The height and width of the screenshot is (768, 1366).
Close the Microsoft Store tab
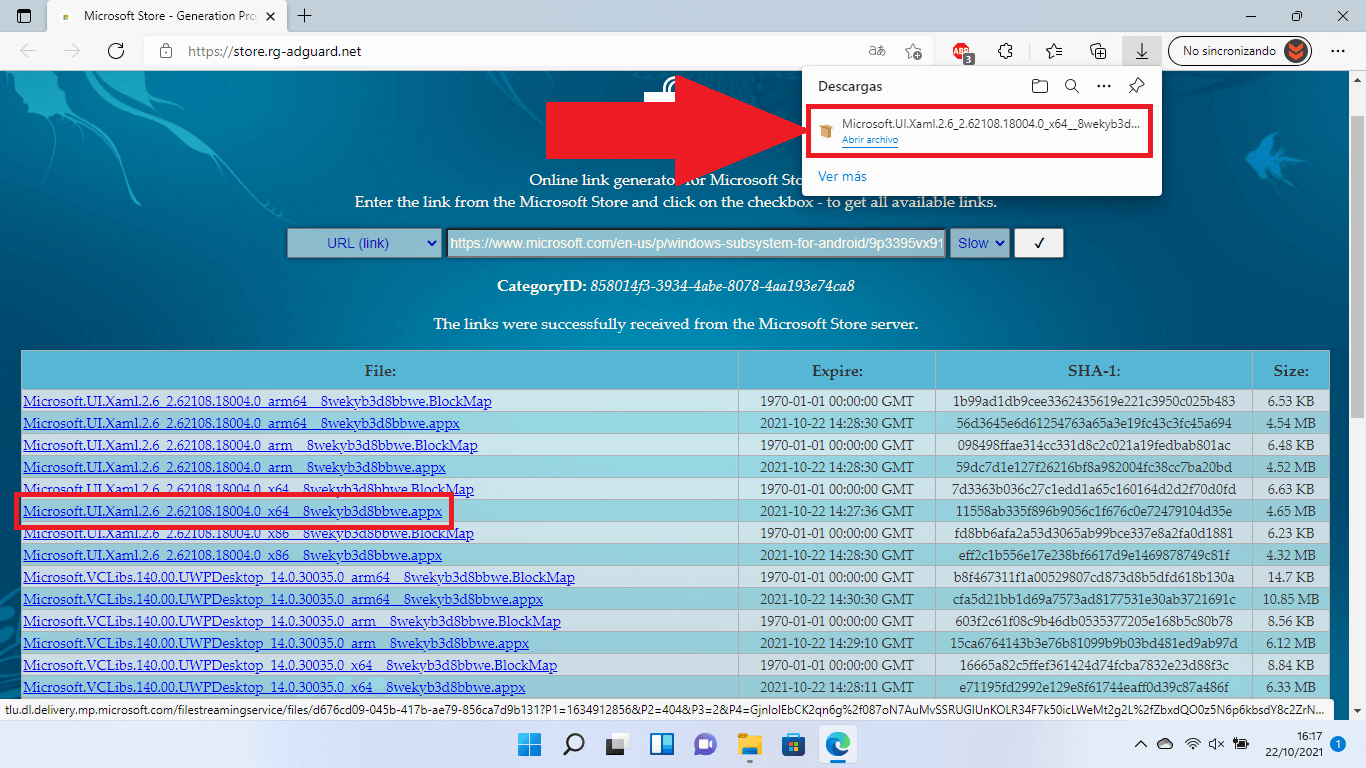coord(270,16)
